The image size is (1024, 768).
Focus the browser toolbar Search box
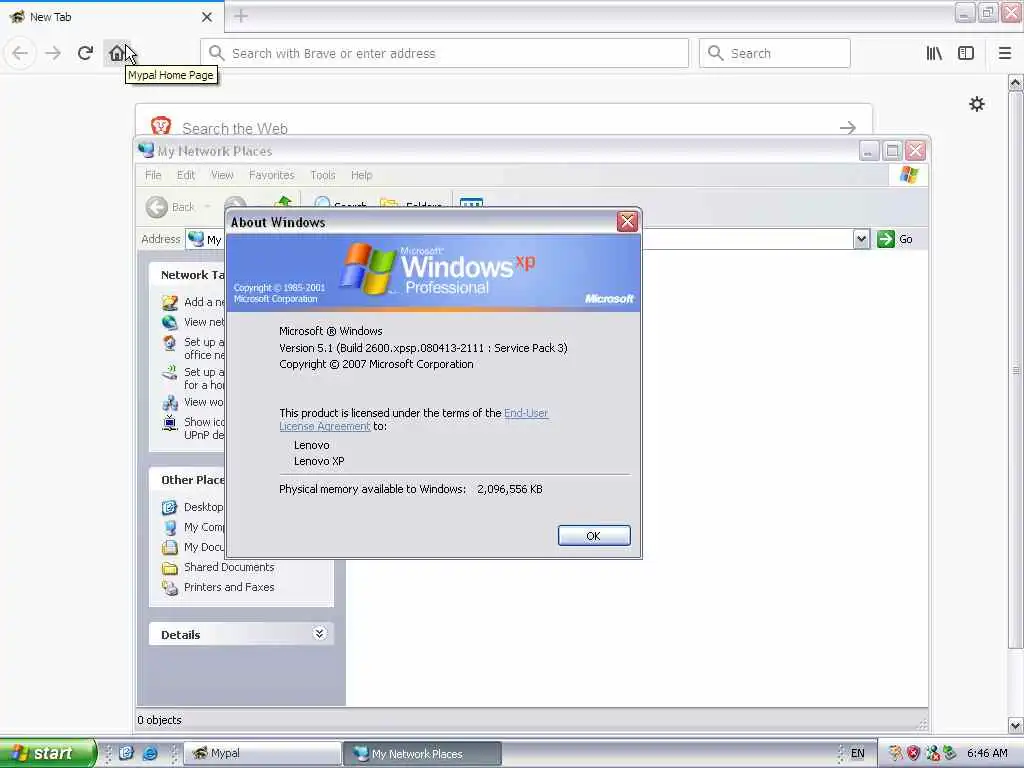pyautogui.click(x=775, y=53)
